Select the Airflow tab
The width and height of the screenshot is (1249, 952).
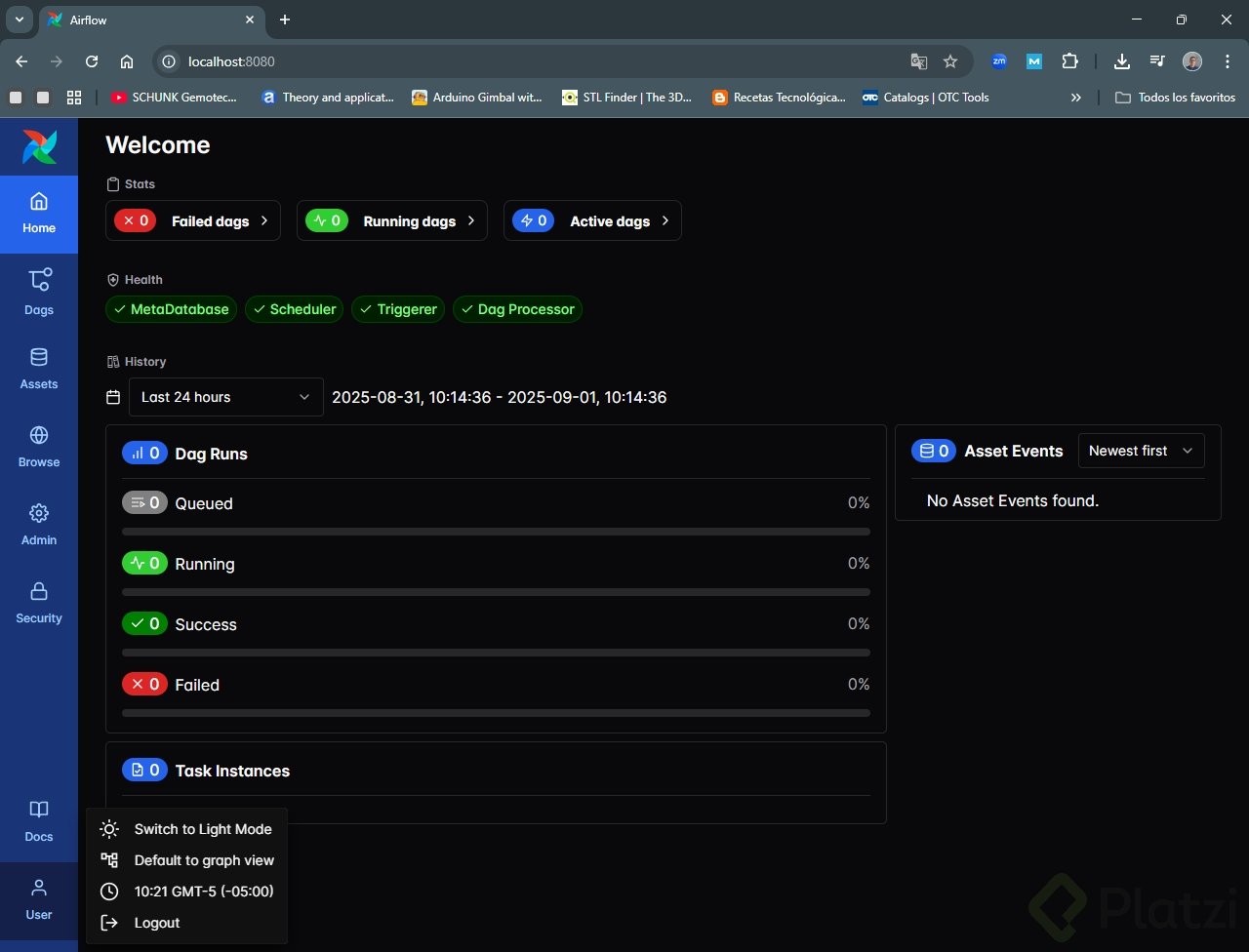tap(151, 20)
